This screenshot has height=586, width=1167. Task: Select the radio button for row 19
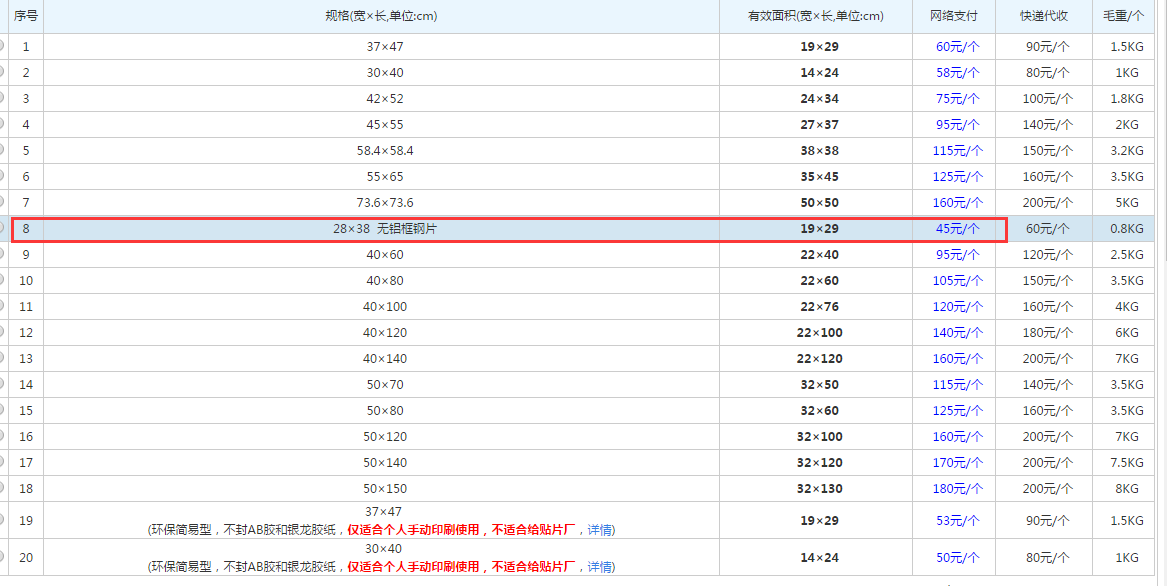pyautogui.click(x=3, y=520)
